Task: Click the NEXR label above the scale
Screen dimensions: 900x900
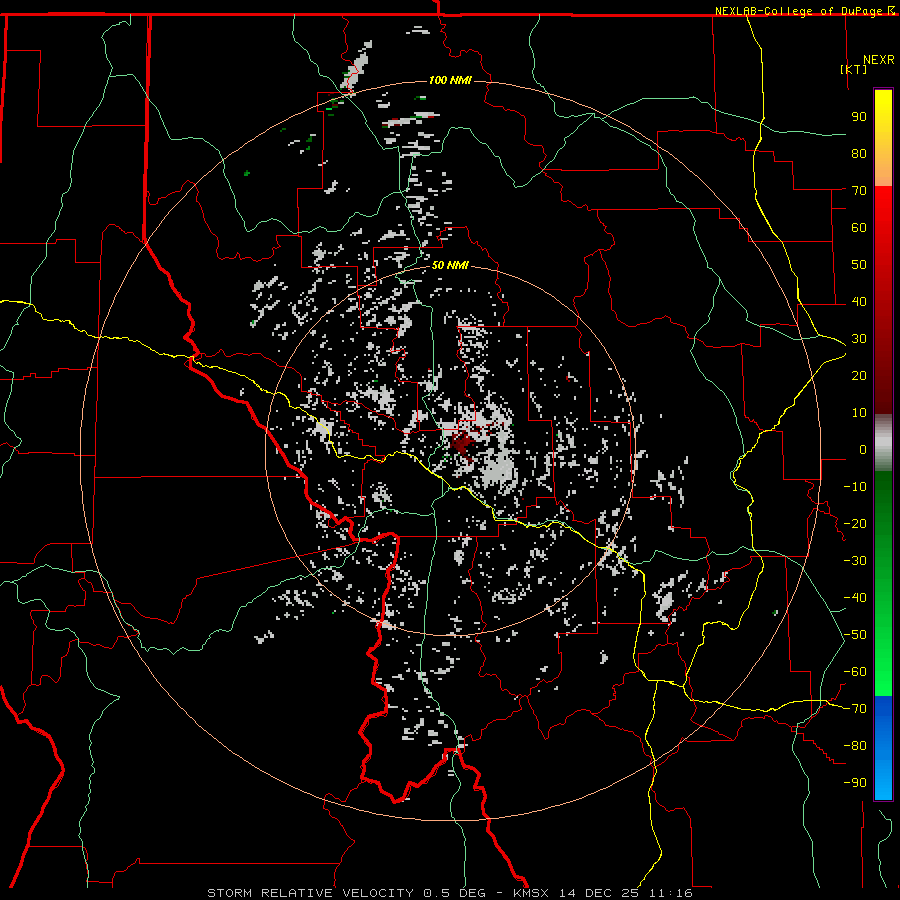Action: (x=879, y=60)
